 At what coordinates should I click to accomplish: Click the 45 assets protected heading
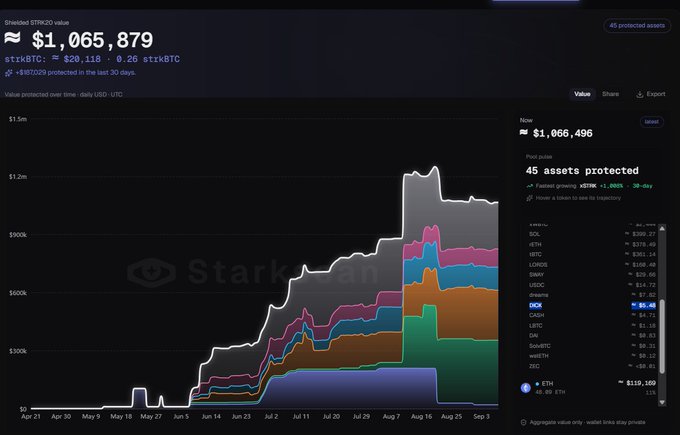point(582,171)
